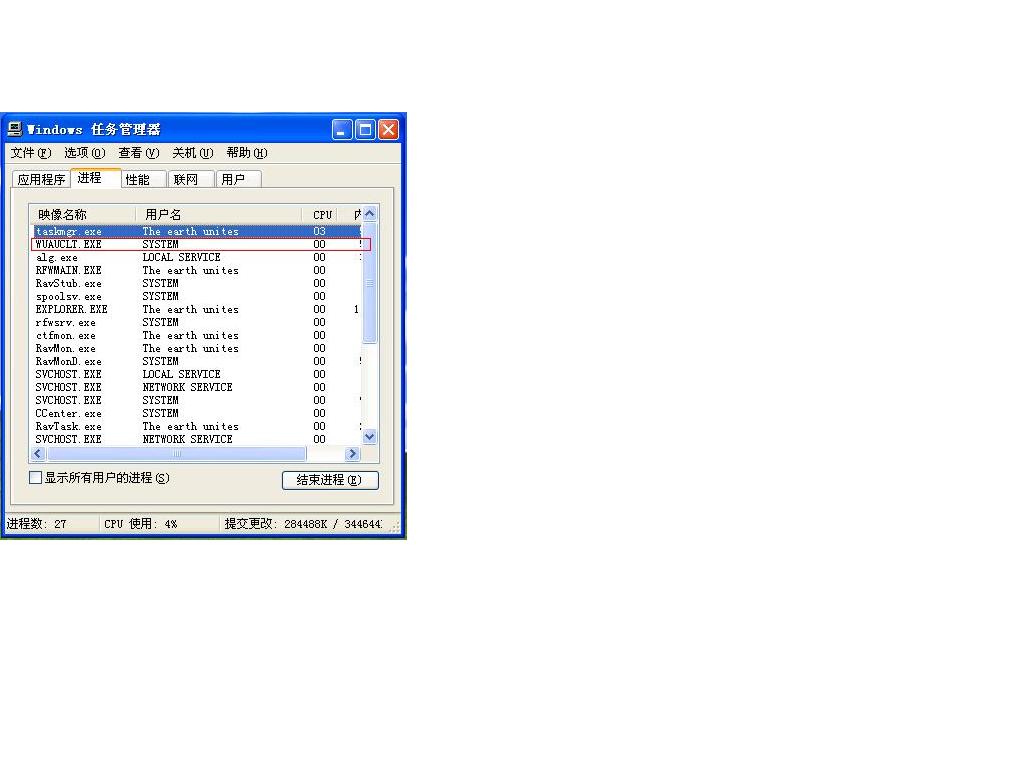Select the ctfmon.exe process row
The image size is (1024, 768).
[x=196, y=336]
